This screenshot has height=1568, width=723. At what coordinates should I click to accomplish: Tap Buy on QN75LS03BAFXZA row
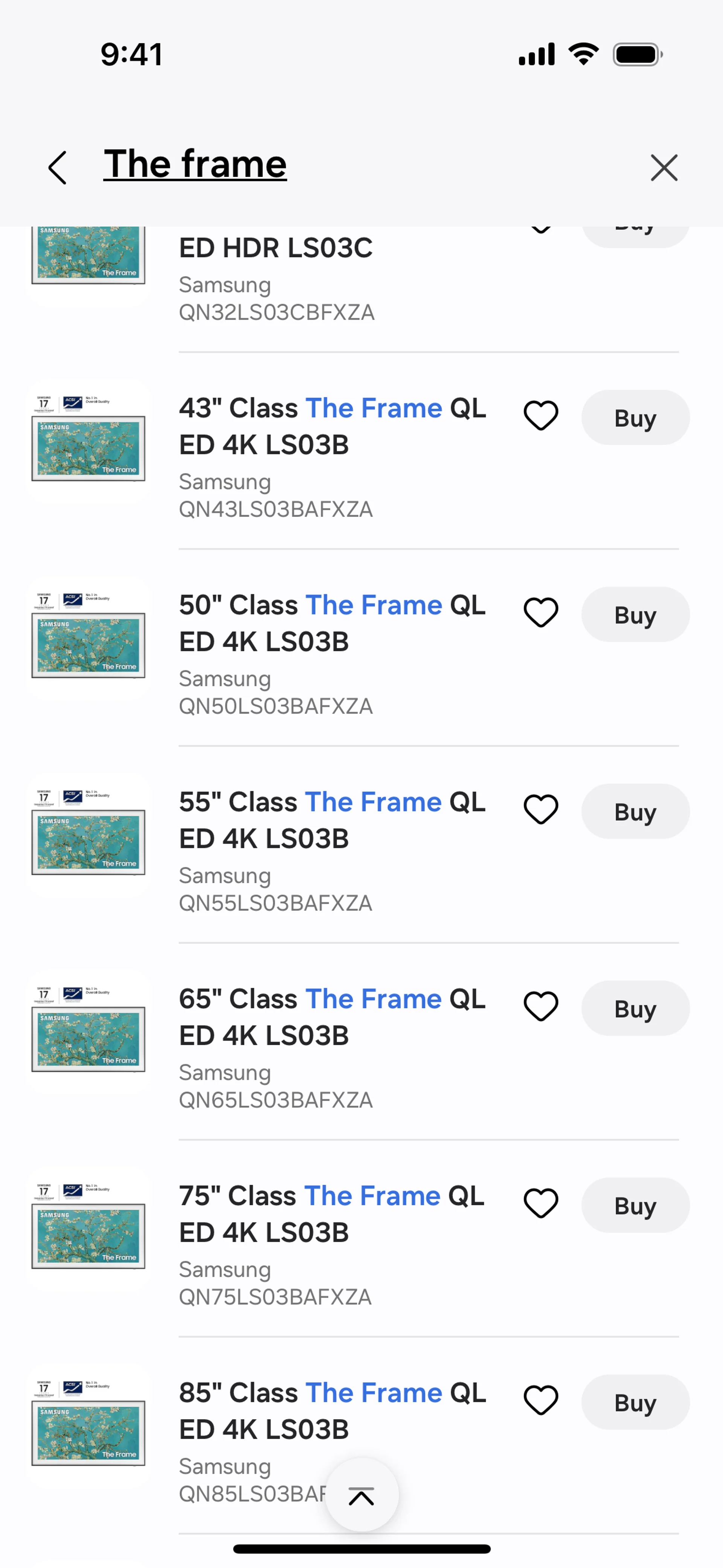pyautogui.click(x=635, y=1205)
